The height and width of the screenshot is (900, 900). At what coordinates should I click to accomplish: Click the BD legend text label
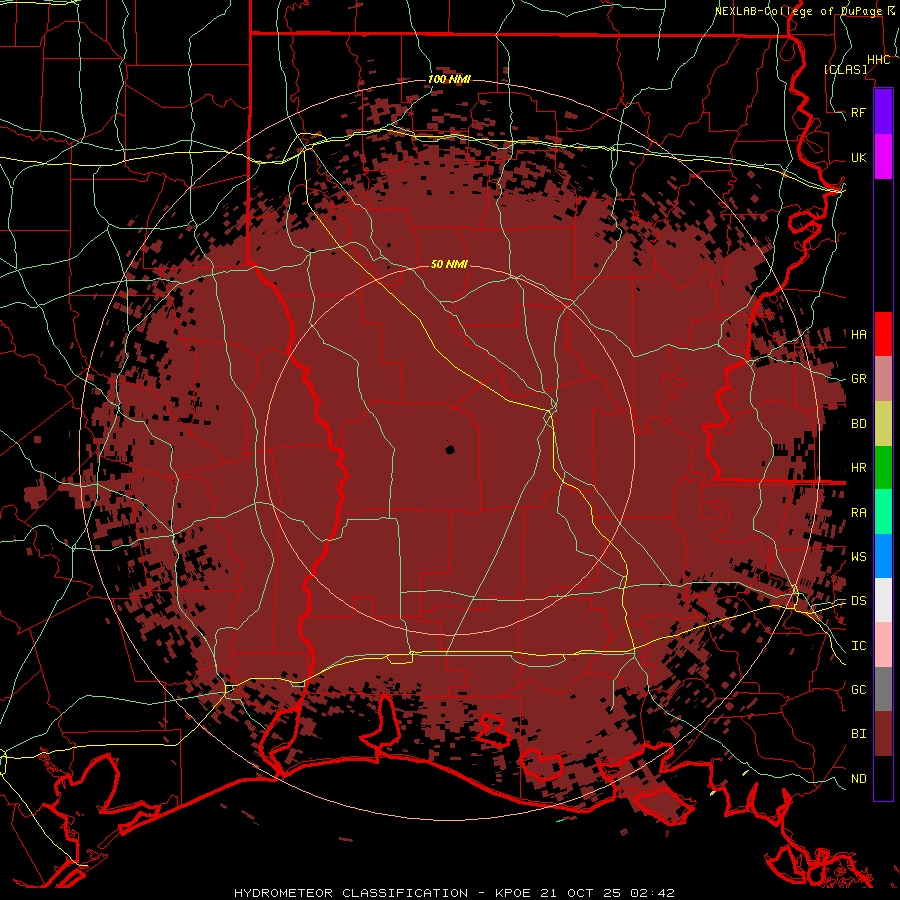pos(859,424)
